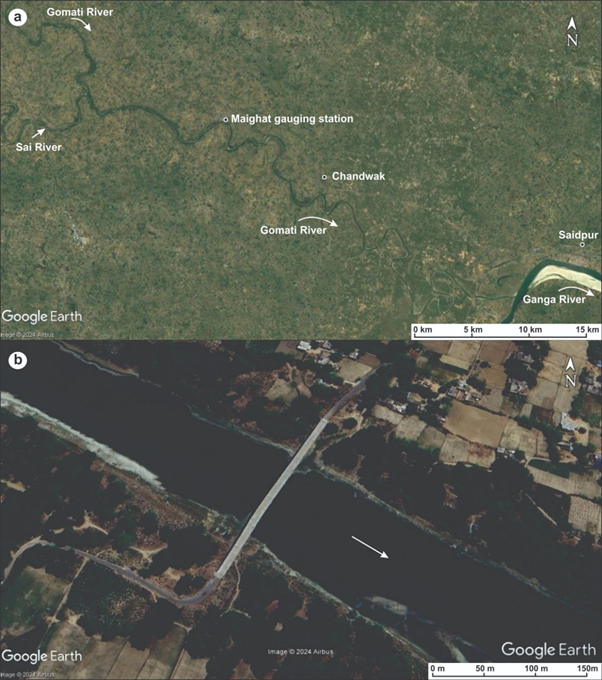Click the 150m mark on the scale bar
The height and width of the screenshot is (680, 602).
(x=586, y=668)
